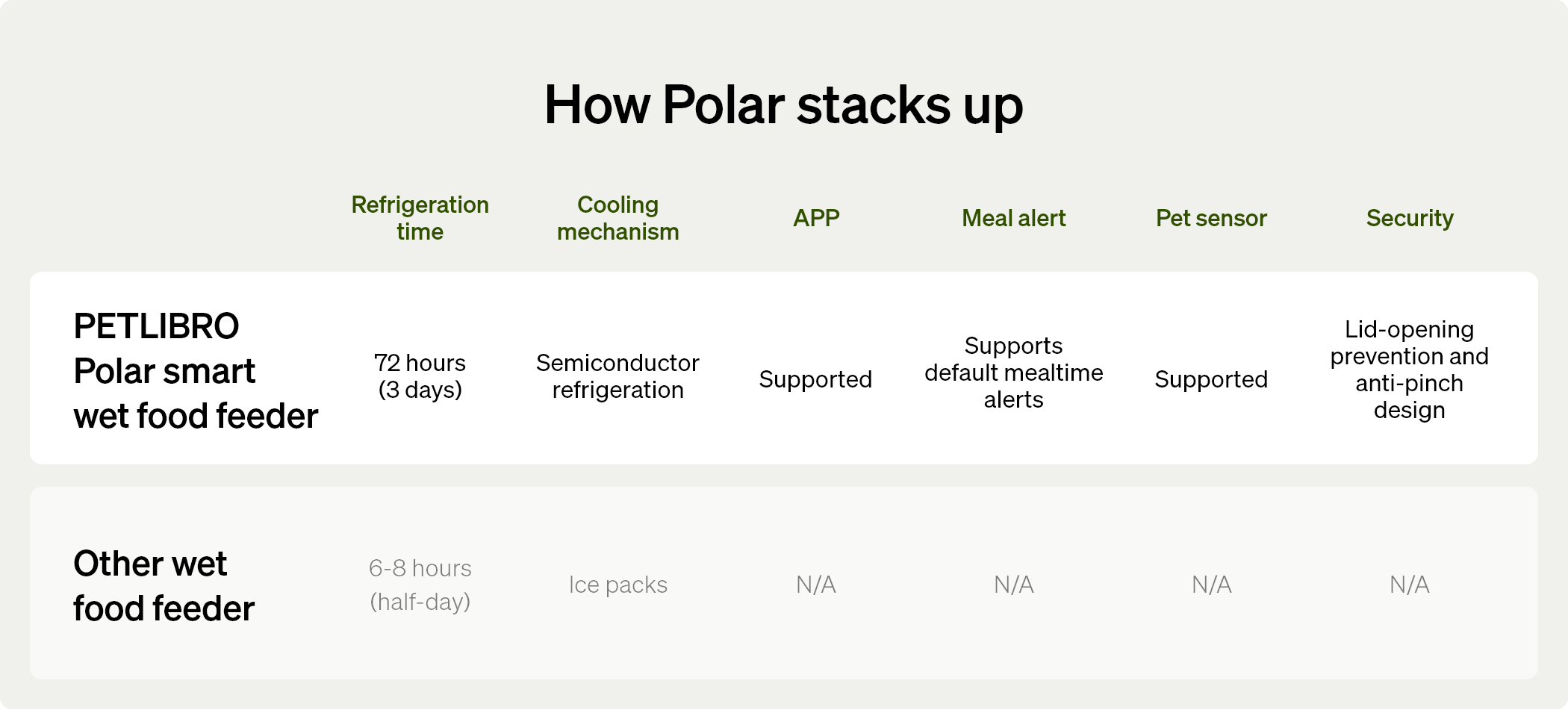Click the Ice packs cell
This screenshot has width=1568, height=710.
[617, 585]
